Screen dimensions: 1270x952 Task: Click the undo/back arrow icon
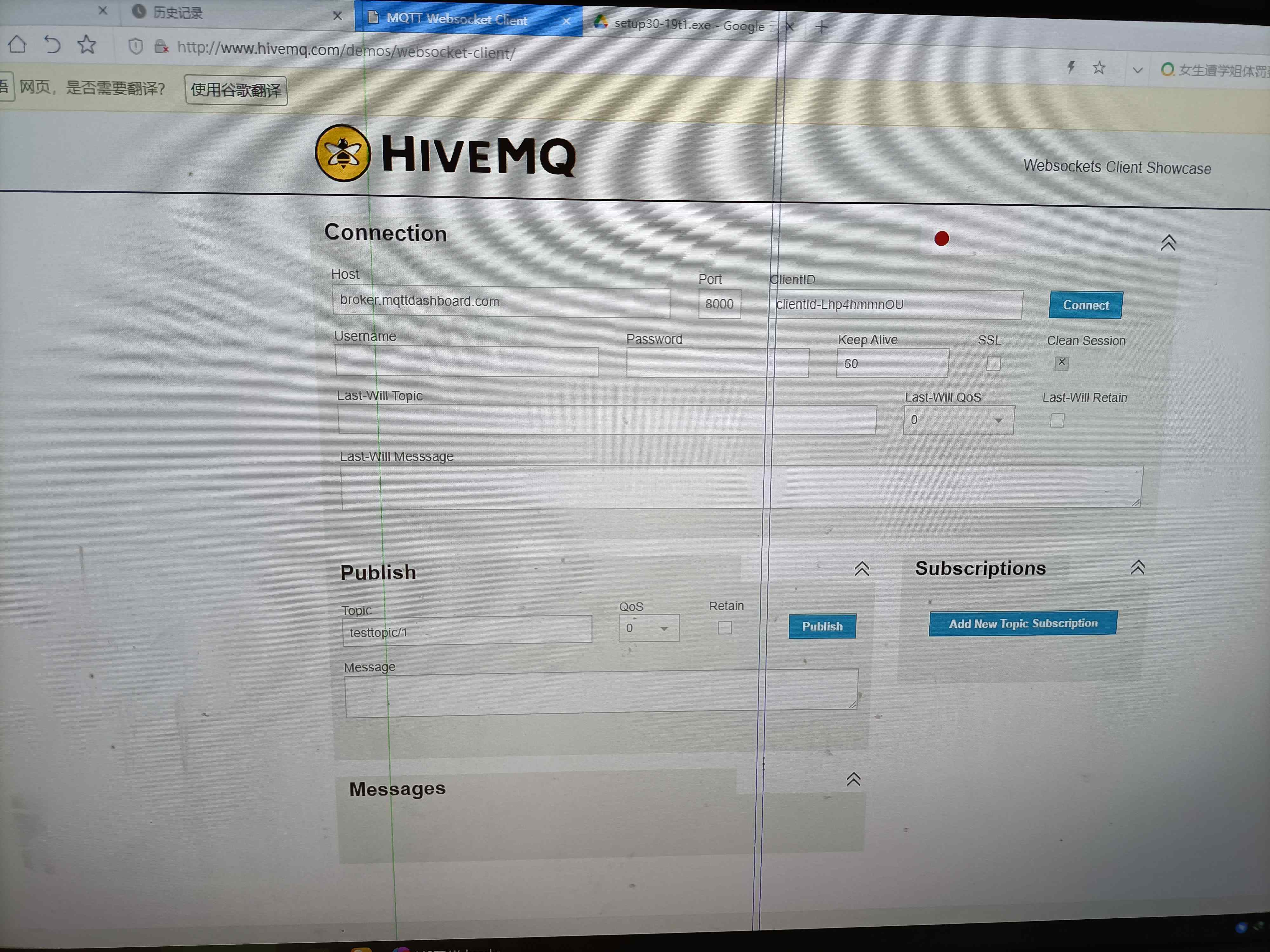click(x=52, y=44)
